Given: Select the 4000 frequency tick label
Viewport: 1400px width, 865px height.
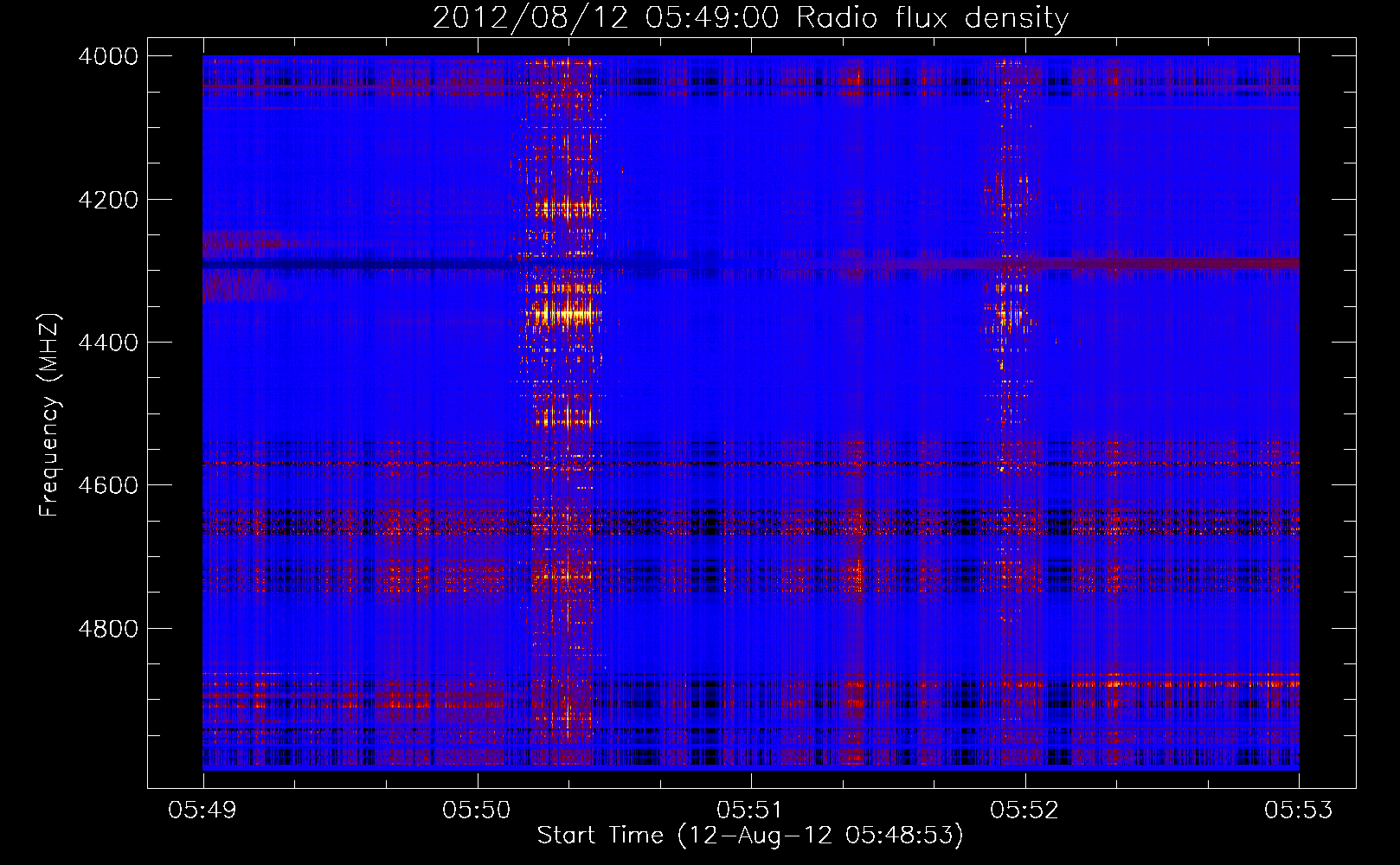Looking at the screenshot, I should tap(108, 56).
